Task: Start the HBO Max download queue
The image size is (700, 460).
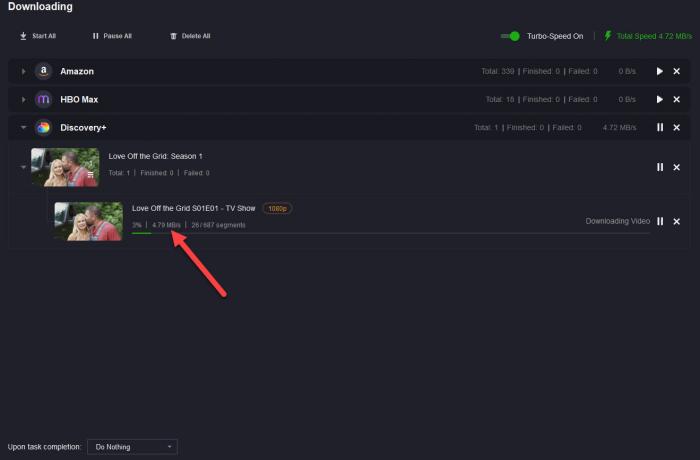Action: 660,100
